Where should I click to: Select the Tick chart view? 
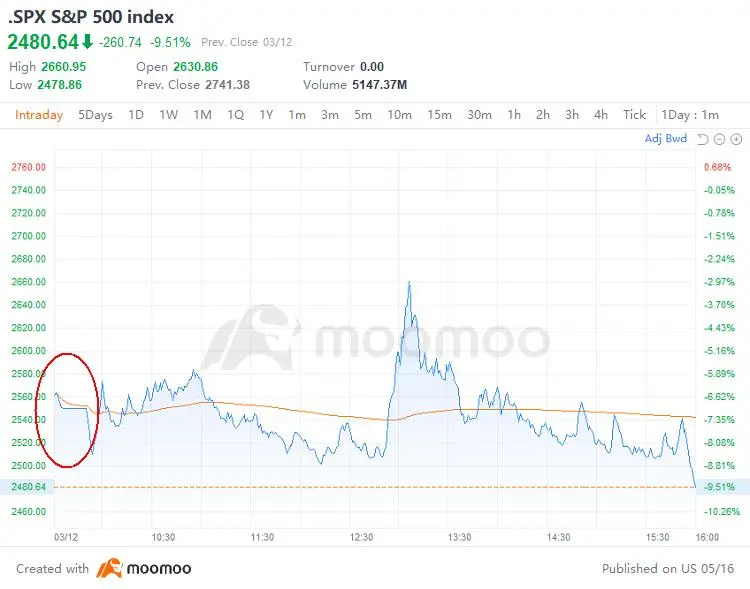[634, 115]
